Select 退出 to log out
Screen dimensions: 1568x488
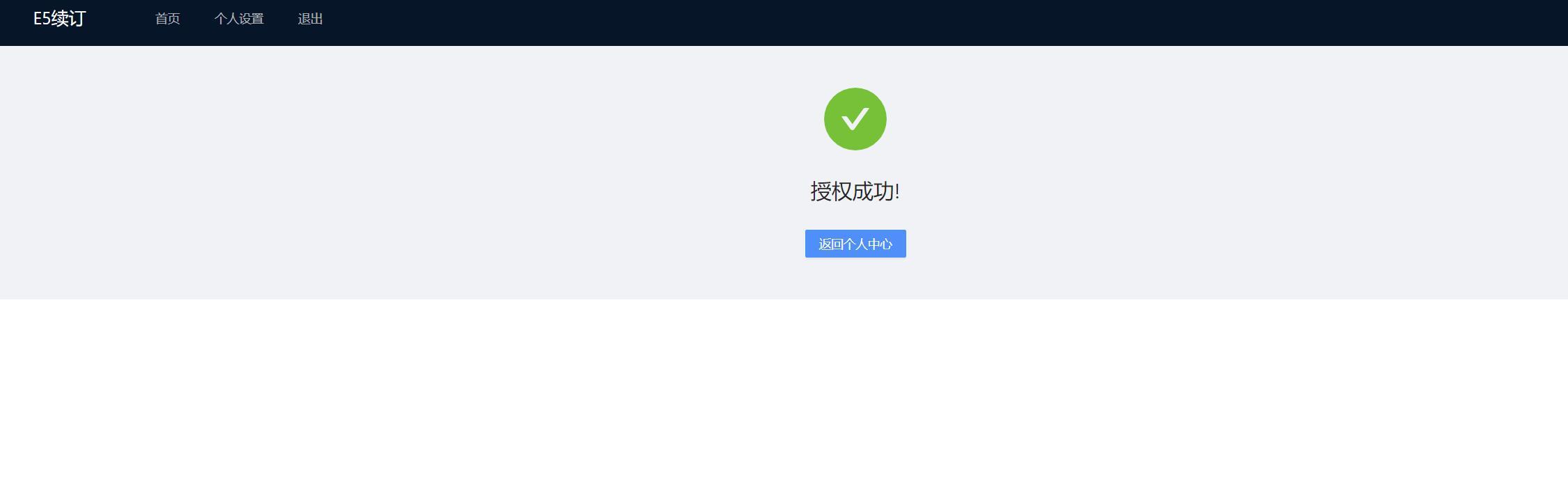coord(310,19)
